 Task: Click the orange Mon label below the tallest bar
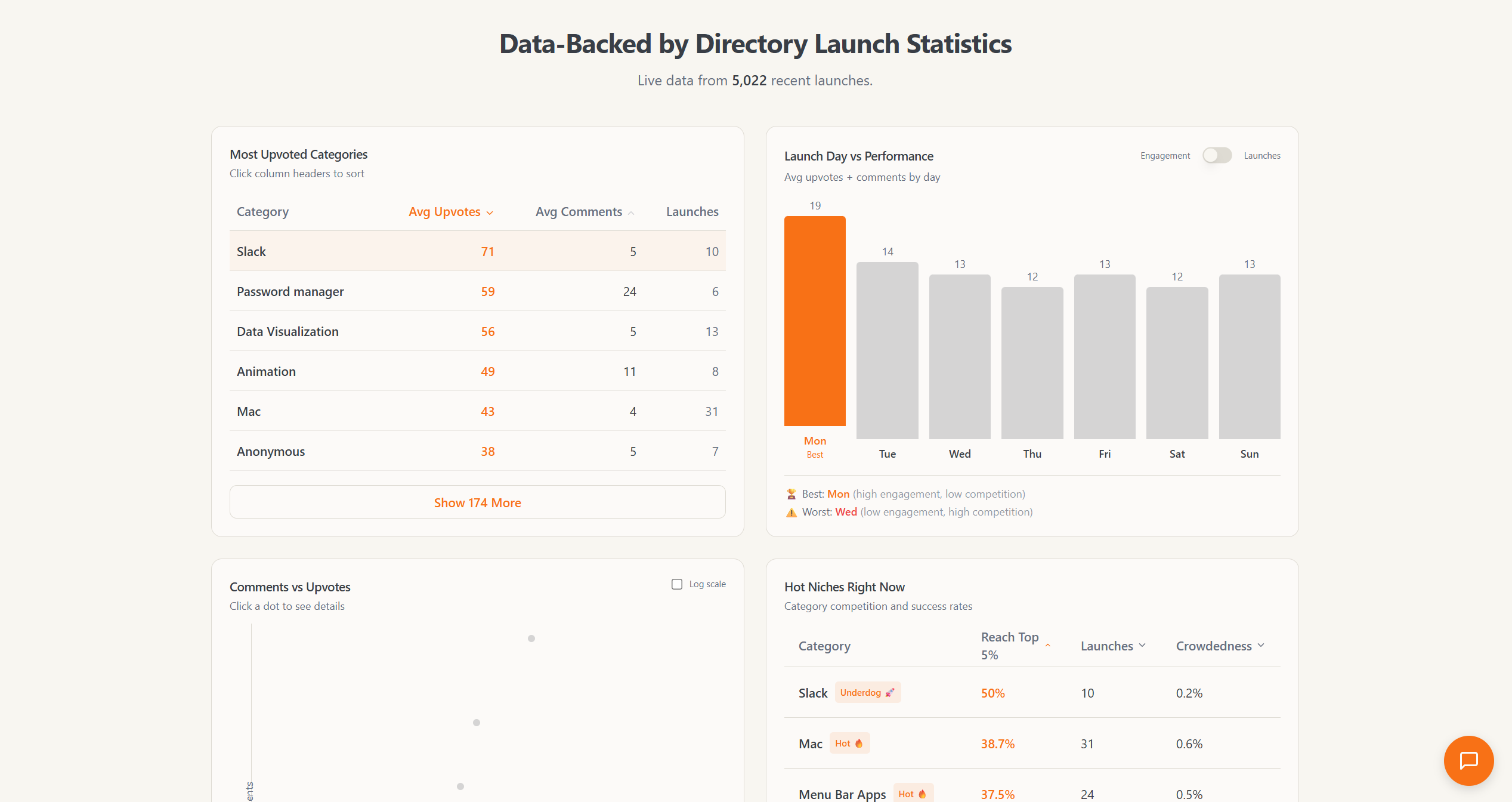[x=814, y=440]
